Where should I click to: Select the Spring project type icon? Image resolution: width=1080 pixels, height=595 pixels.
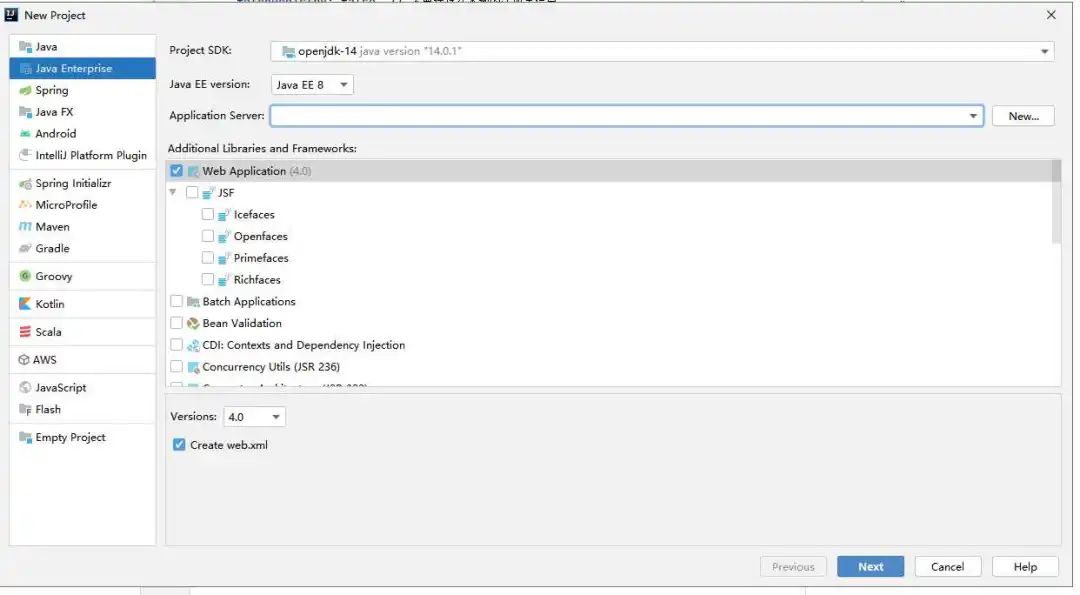point(25,90)
